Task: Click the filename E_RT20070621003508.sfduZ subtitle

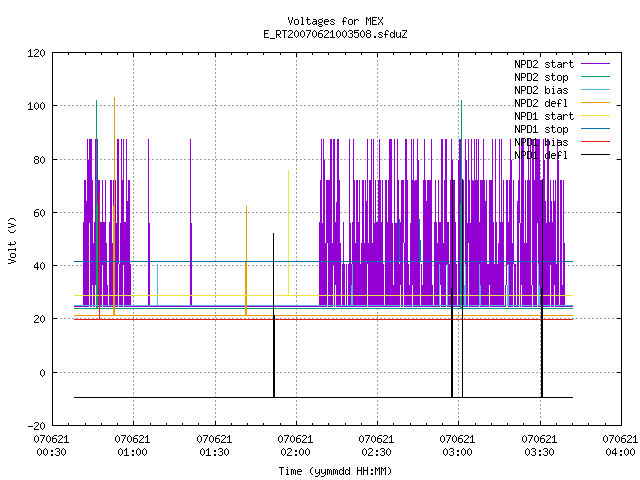Action: (x=335, y=34)
